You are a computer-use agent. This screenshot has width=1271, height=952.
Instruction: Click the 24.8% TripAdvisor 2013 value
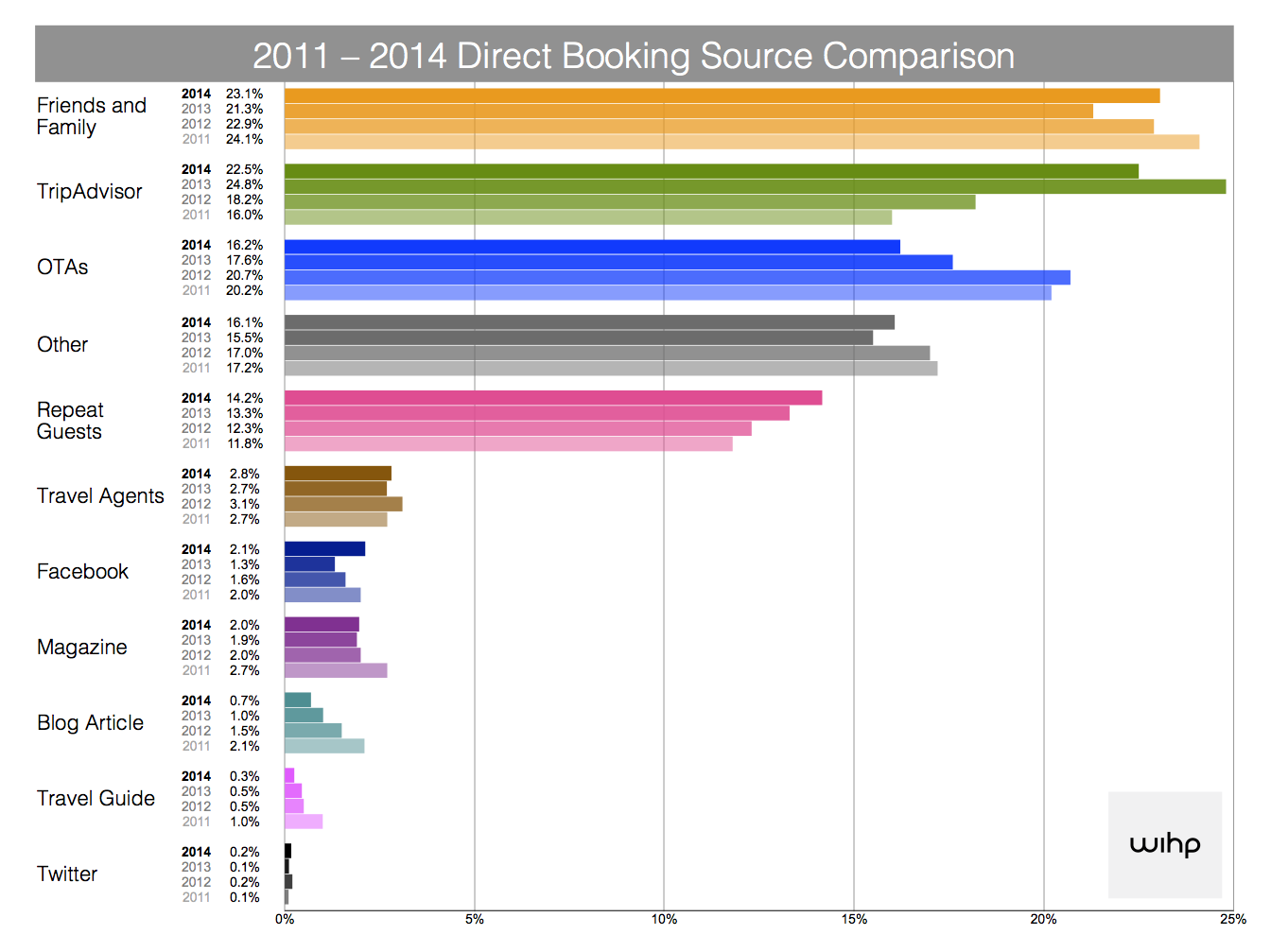pyautogui.click(x=244, y=184)
